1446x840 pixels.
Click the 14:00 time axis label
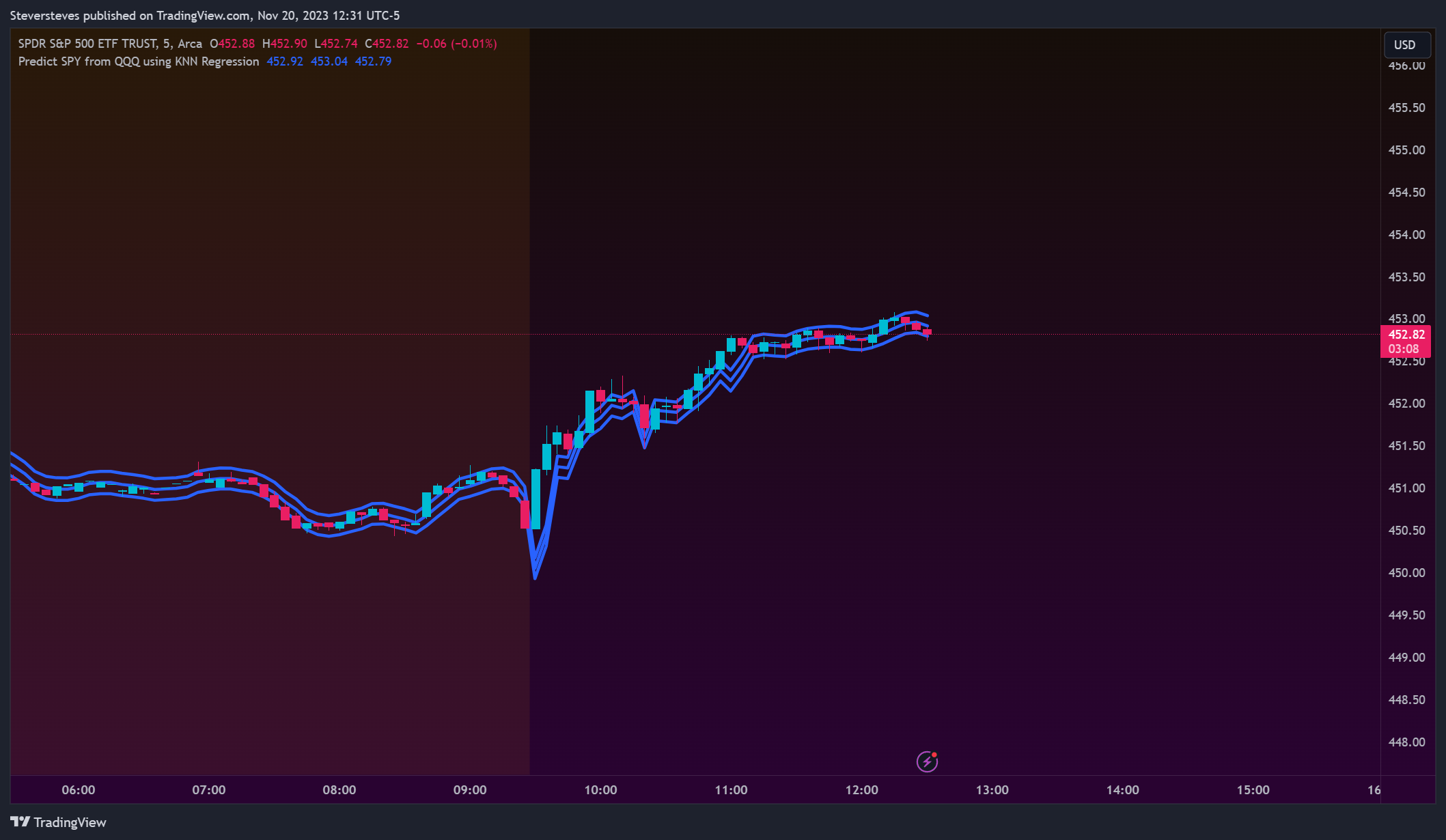tap(1122, 790)
